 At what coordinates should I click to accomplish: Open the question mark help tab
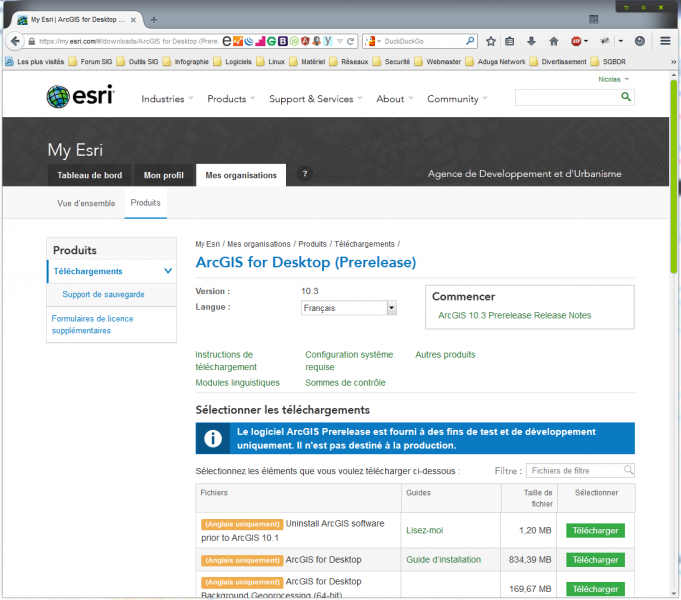click(305, 174)
